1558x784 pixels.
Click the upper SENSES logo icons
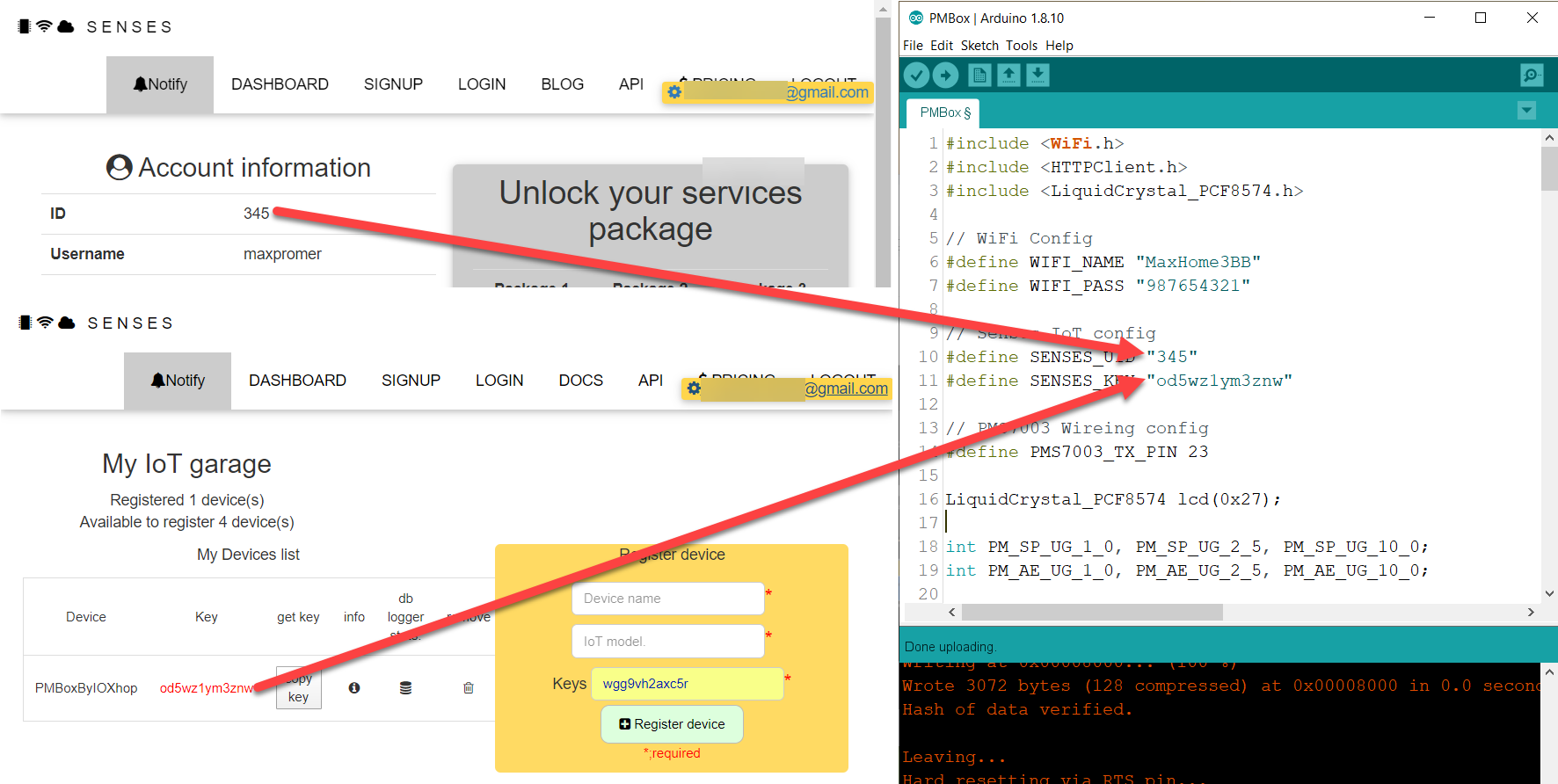pyautogui.click(x=46, y=26)
